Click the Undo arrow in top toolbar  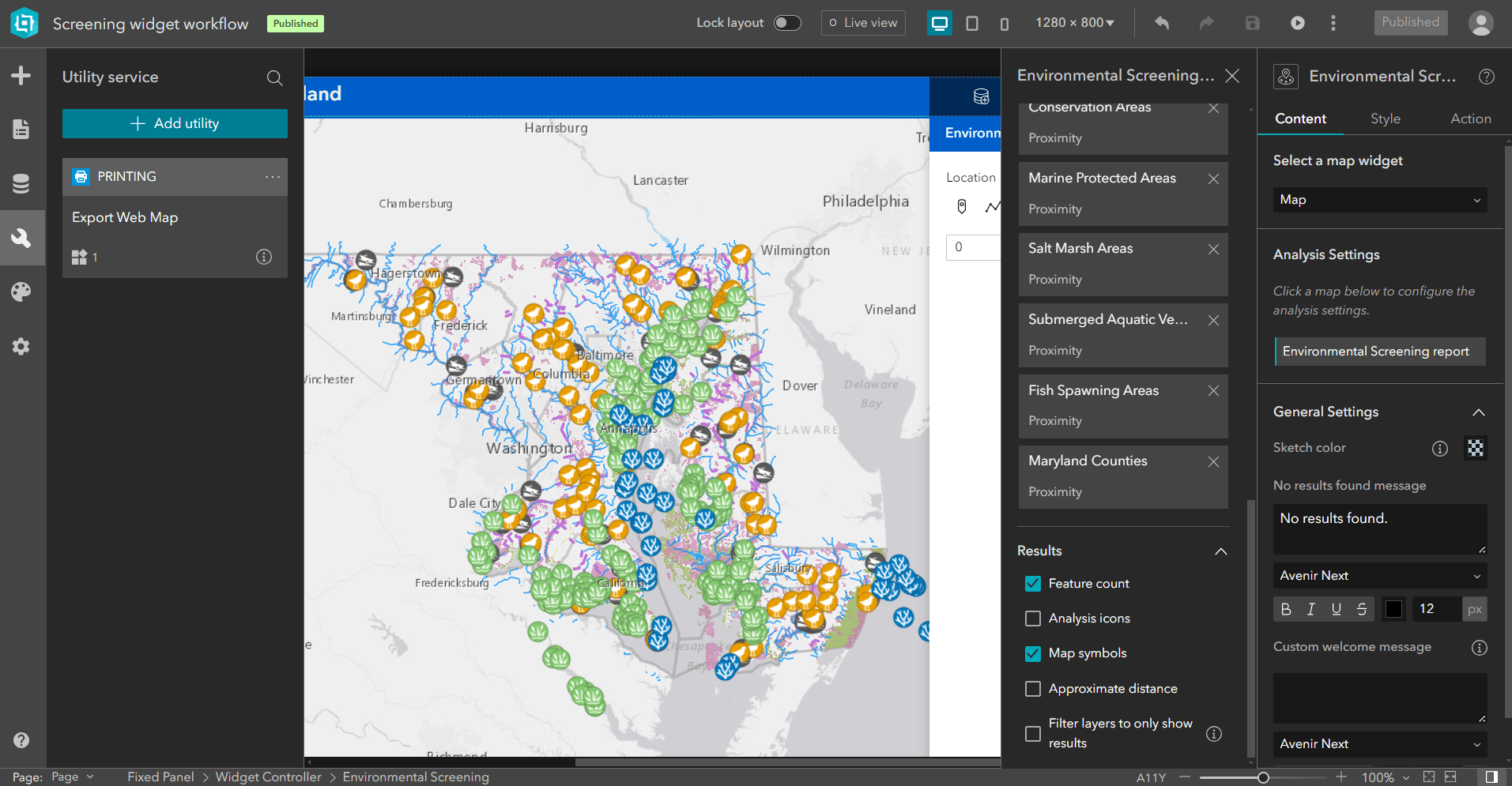click(x=1161, y=23)
